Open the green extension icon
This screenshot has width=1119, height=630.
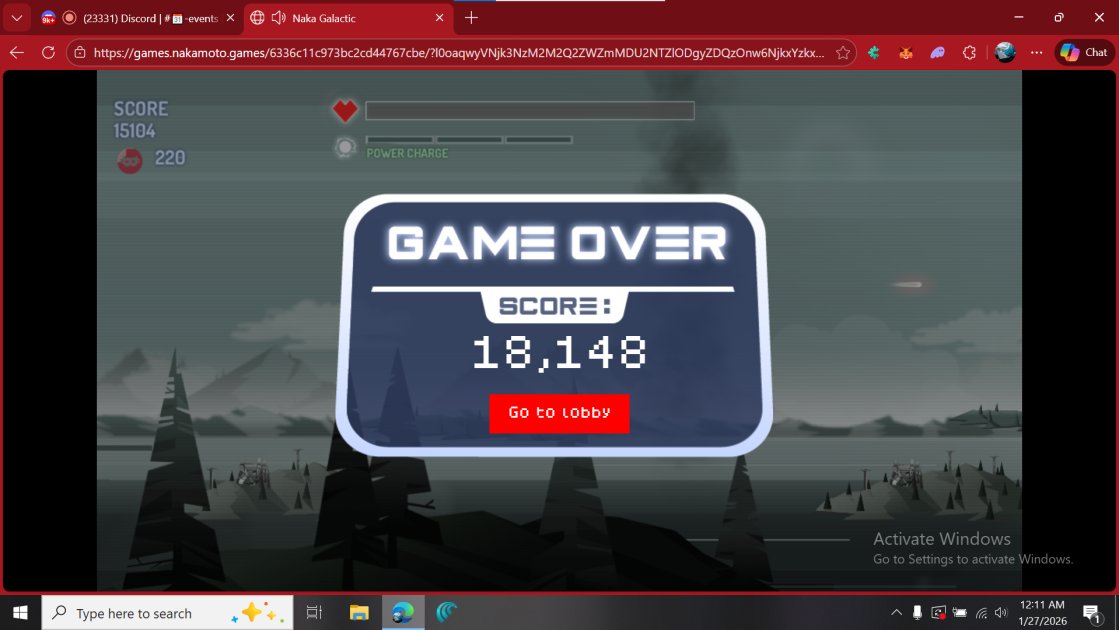(874, 52)
